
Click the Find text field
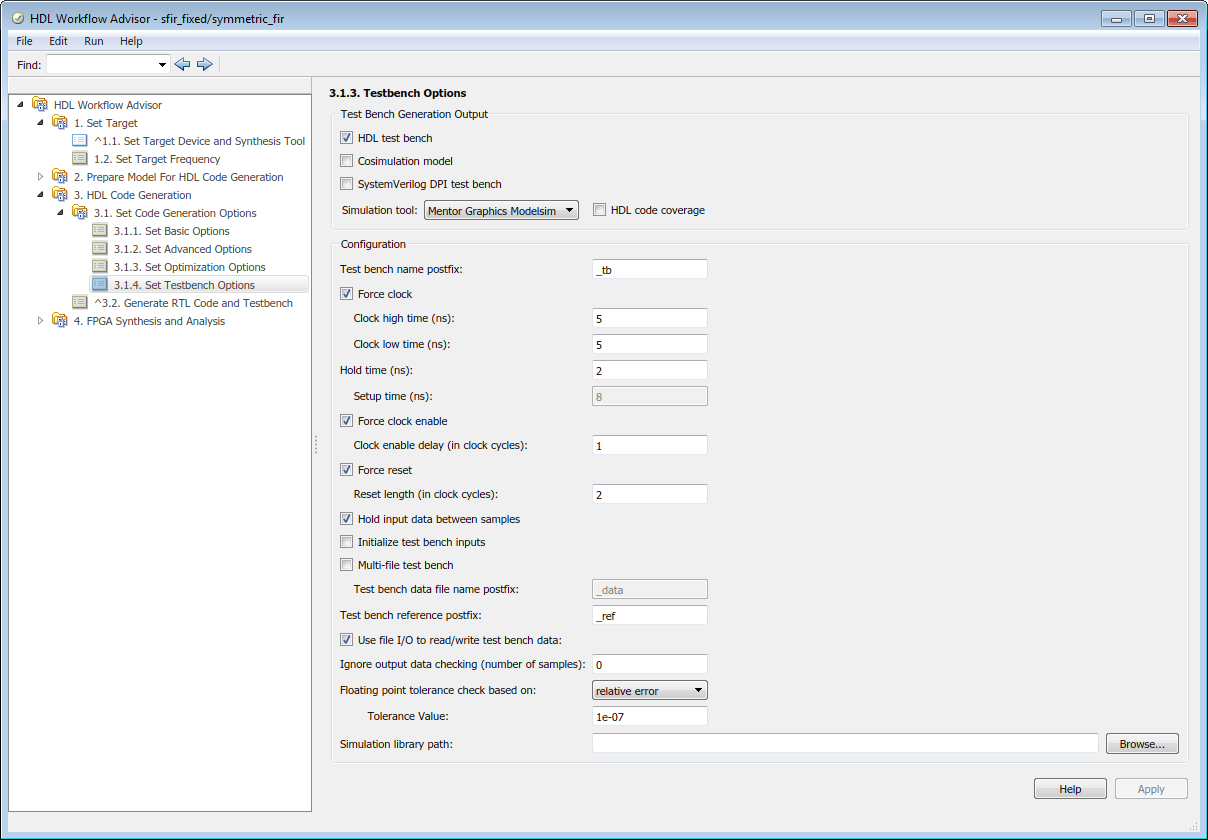coord(101,65)
